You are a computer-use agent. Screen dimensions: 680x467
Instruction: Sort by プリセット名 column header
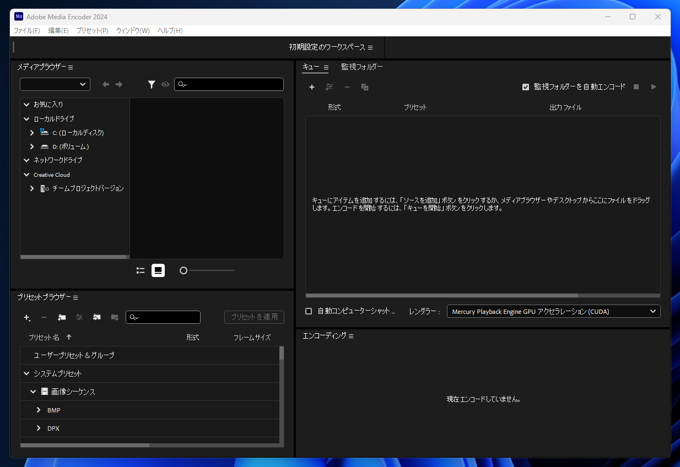click(x=44, y=337)
